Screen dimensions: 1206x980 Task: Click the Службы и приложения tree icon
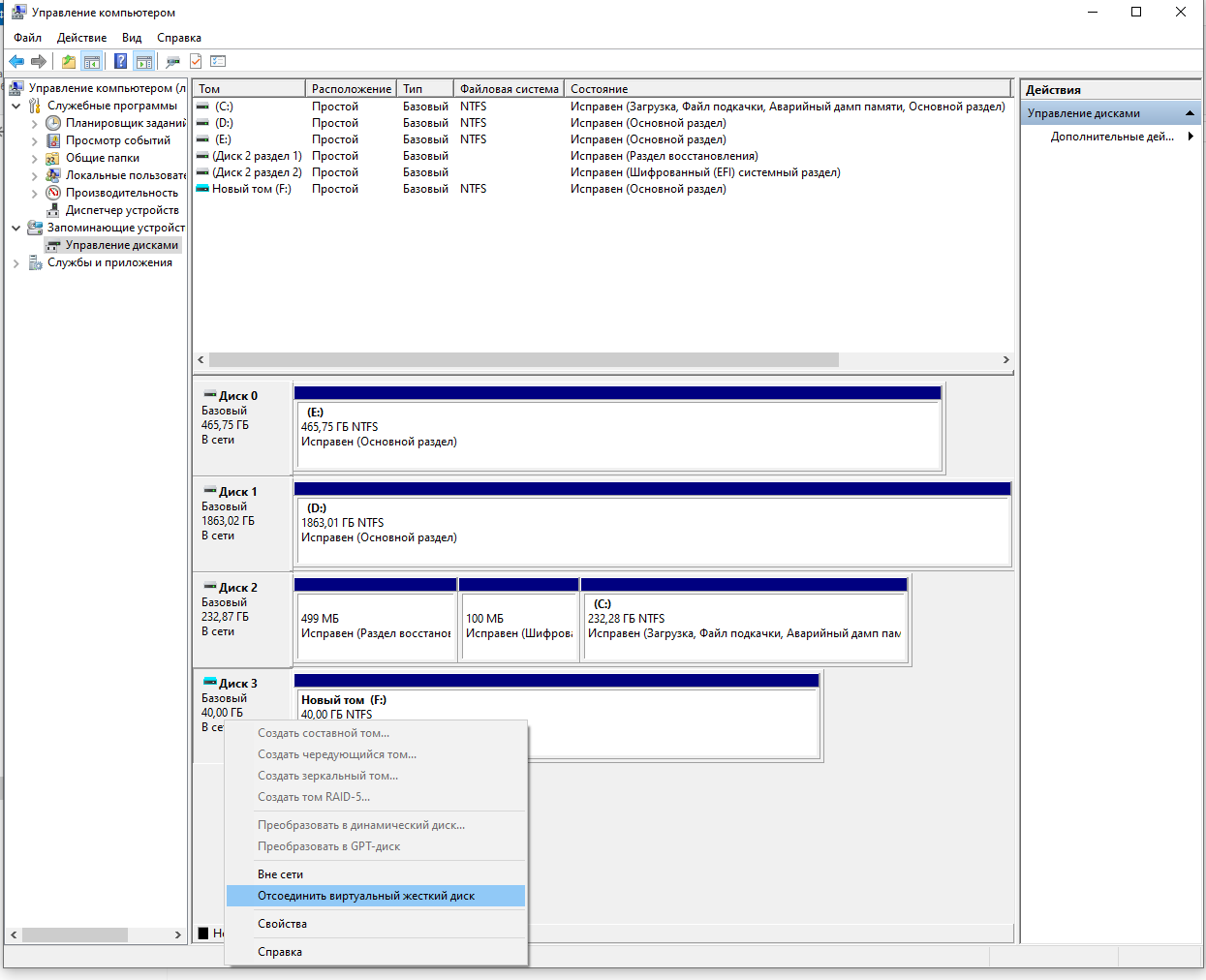click(35, 262)
